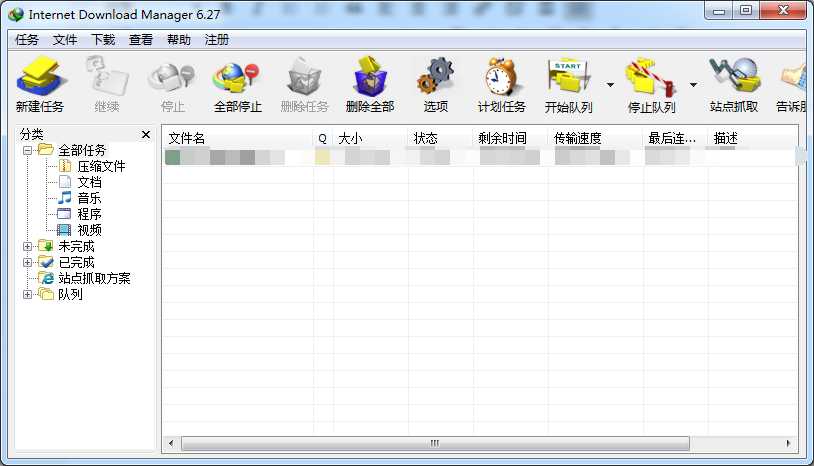
Task: Click the horizontal scrollbar left arrow
Action: coord(171,443)
